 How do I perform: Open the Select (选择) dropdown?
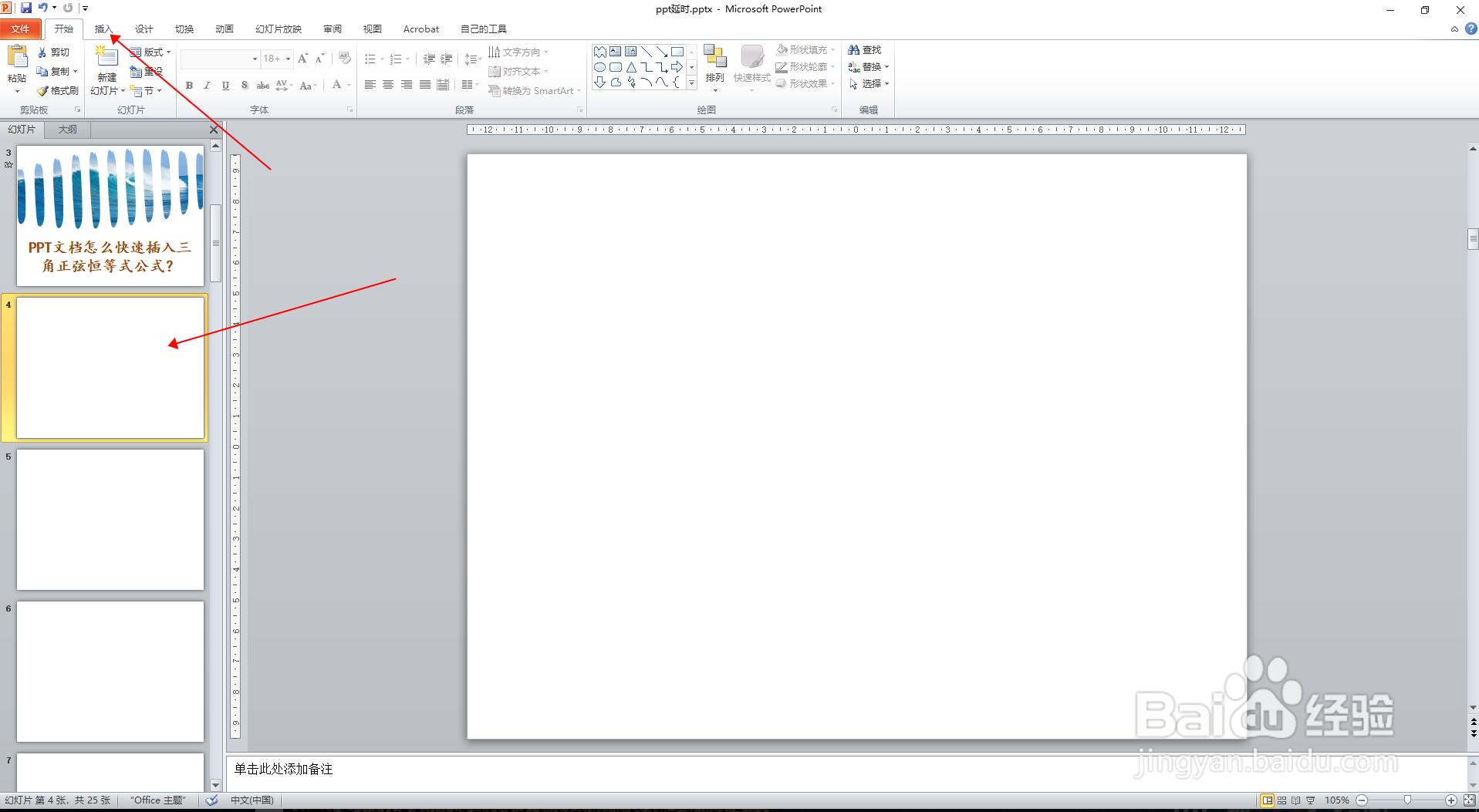point(869,84)
